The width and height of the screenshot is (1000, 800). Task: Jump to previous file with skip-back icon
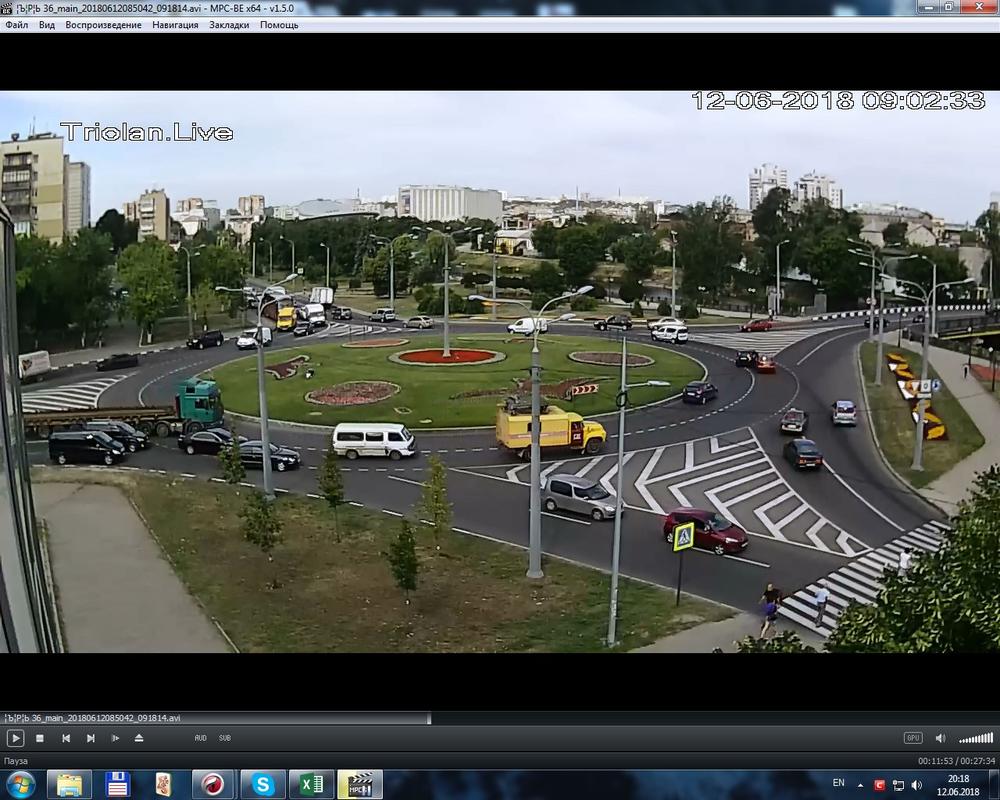[x=66, y=738]
